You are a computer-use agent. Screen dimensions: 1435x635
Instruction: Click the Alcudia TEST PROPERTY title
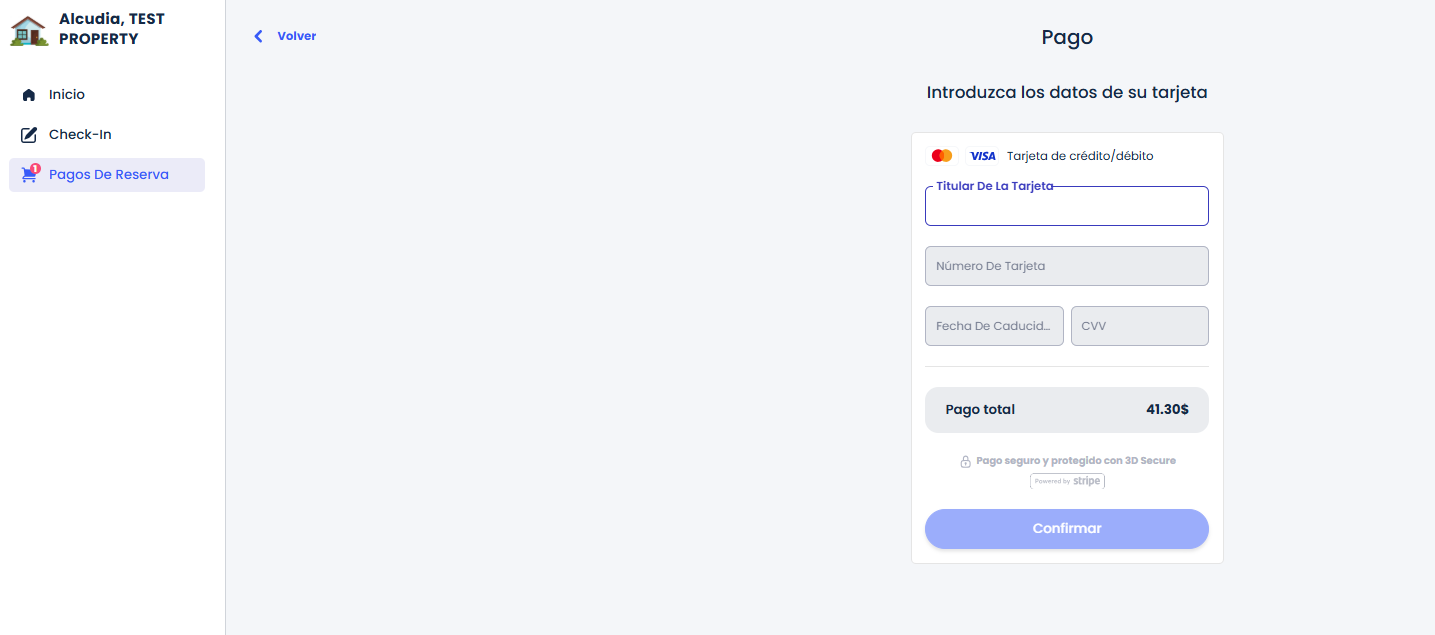(111, 29)
